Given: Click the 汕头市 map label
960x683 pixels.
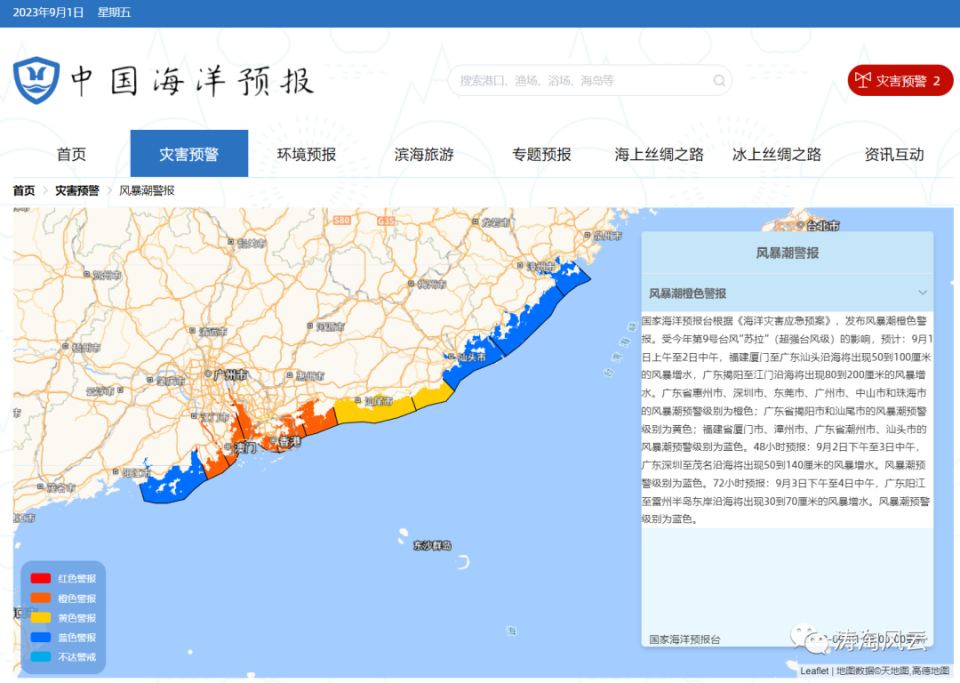Looking at the screenshot, I should point(471,356).
